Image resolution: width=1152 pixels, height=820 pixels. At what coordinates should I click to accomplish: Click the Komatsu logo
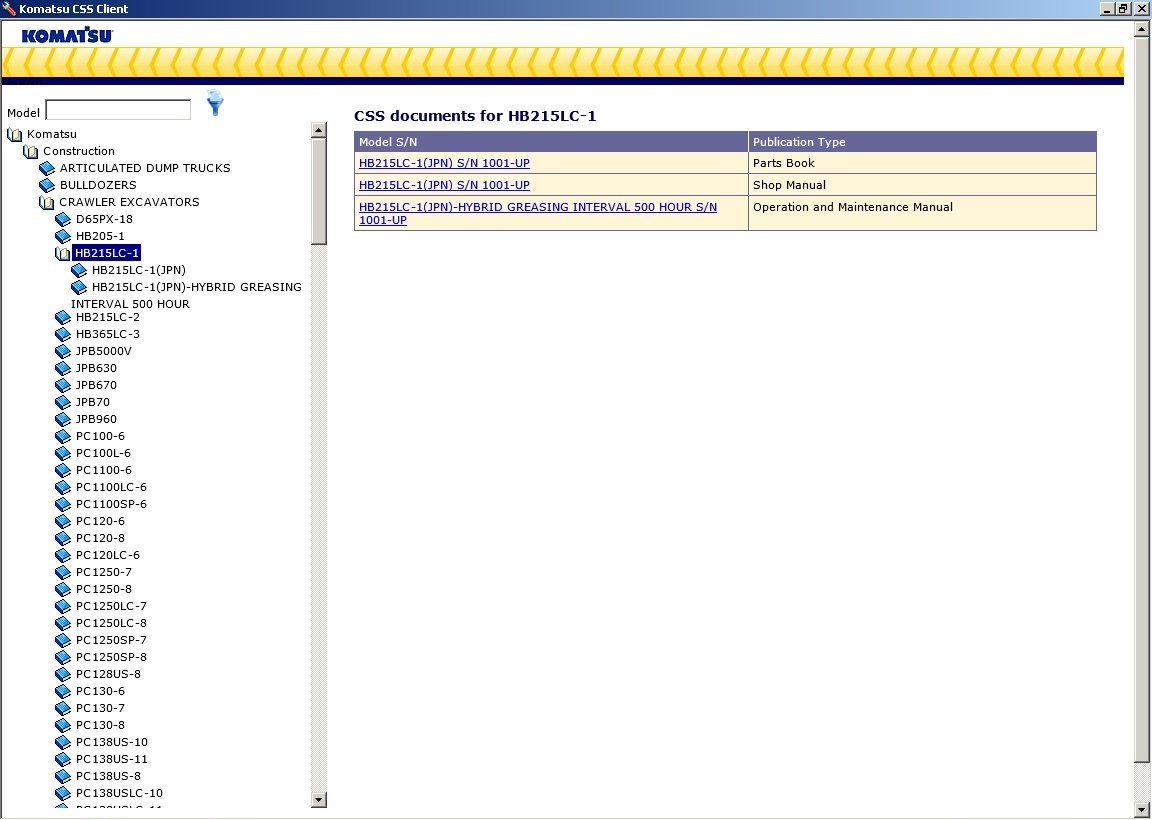[67, 35]
